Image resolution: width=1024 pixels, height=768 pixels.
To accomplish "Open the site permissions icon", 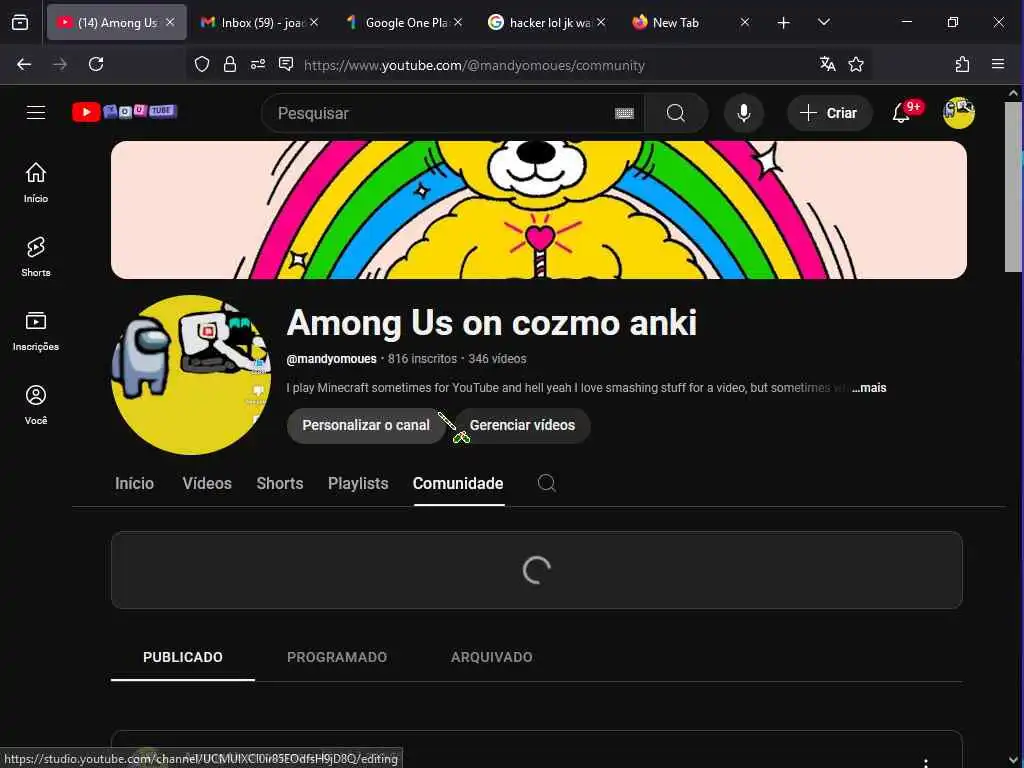I will pos(258,64).
